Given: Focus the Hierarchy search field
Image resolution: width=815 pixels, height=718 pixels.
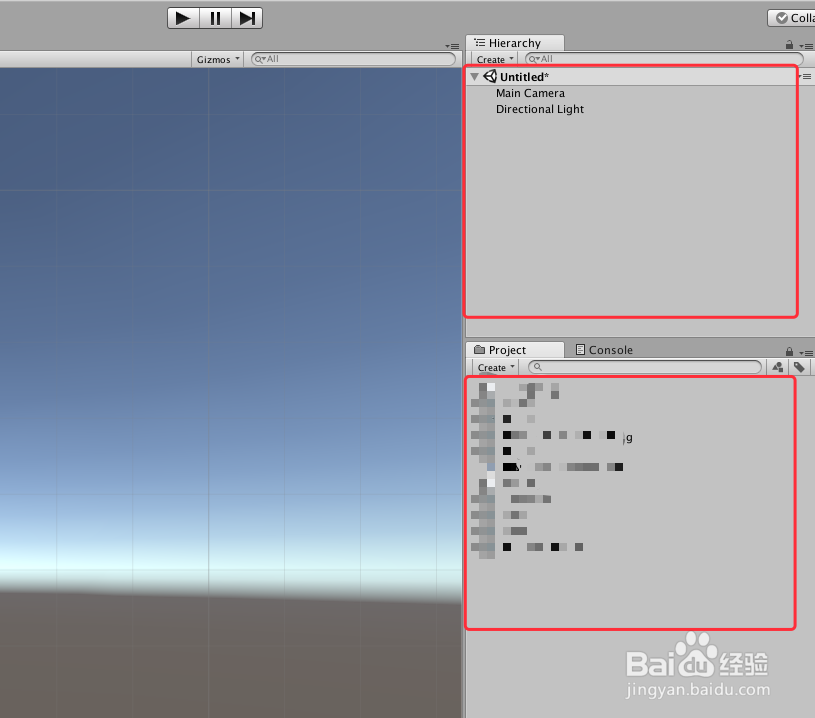Looking at the screenshot, I should 664,59.
